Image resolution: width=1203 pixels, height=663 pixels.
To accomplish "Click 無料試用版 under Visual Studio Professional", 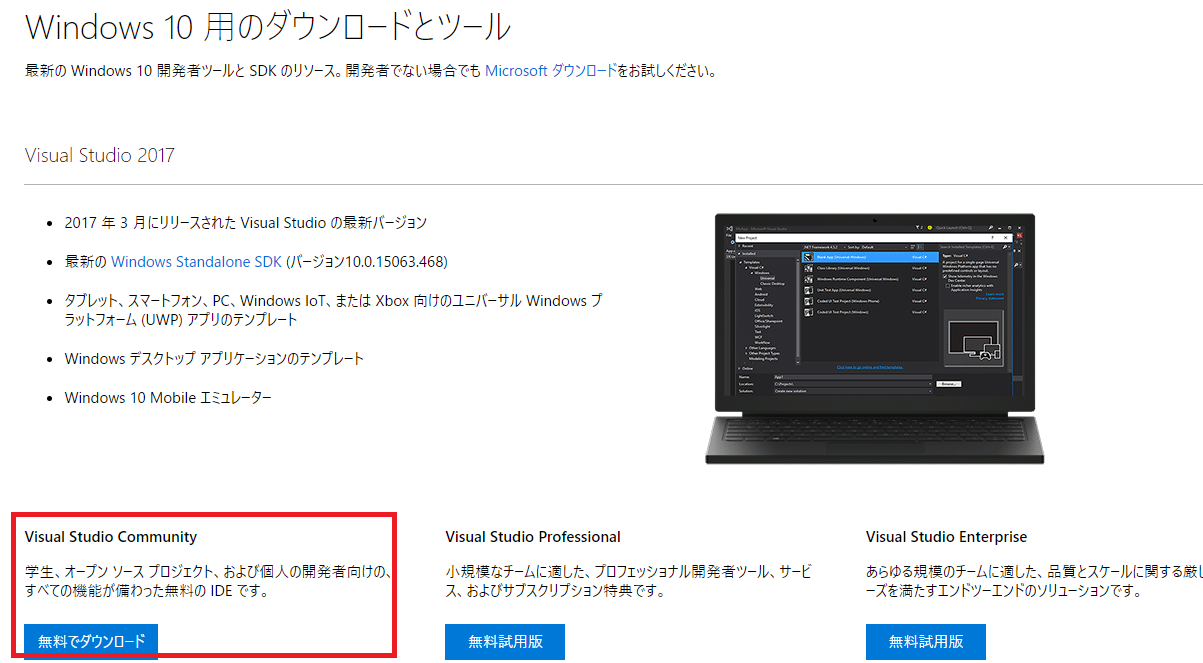I will pyautogui.click(x=505, y=641).
